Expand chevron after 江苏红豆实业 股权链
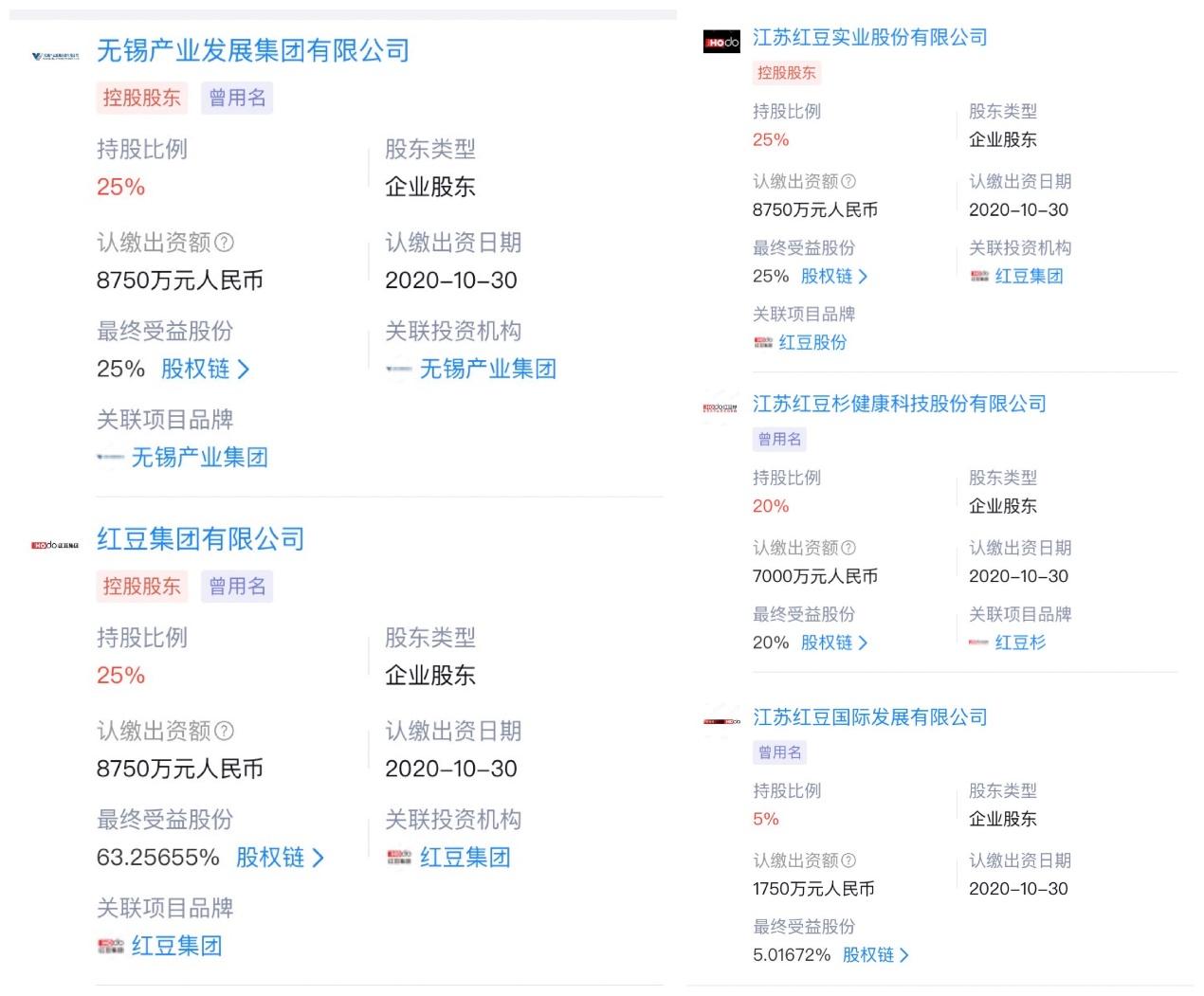 click(x=863, y=277)
